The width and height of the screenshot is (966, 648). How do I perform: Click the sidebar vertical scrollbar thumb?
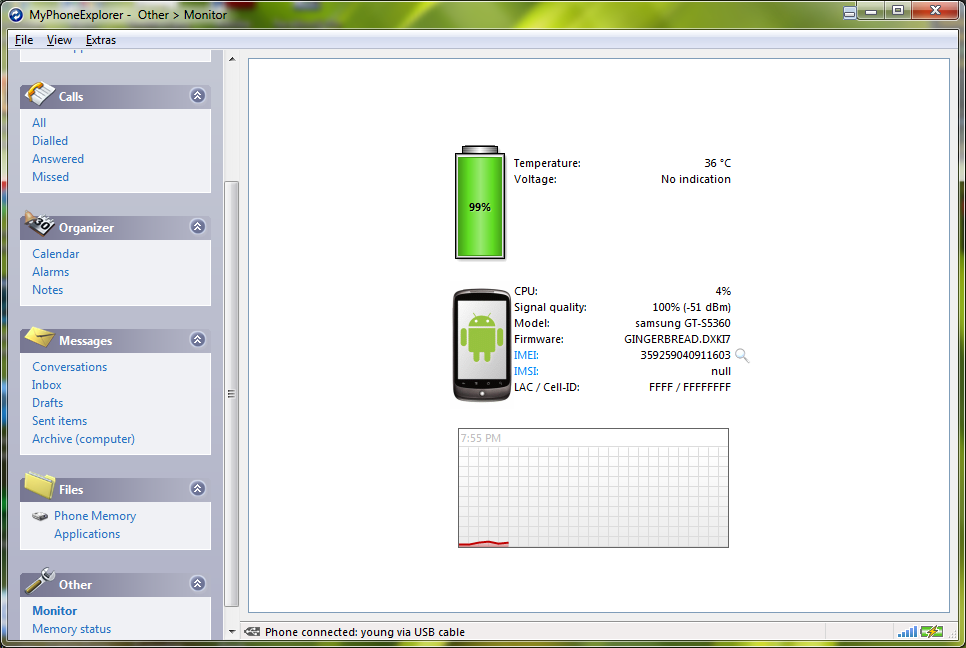(x=232, y=394)
